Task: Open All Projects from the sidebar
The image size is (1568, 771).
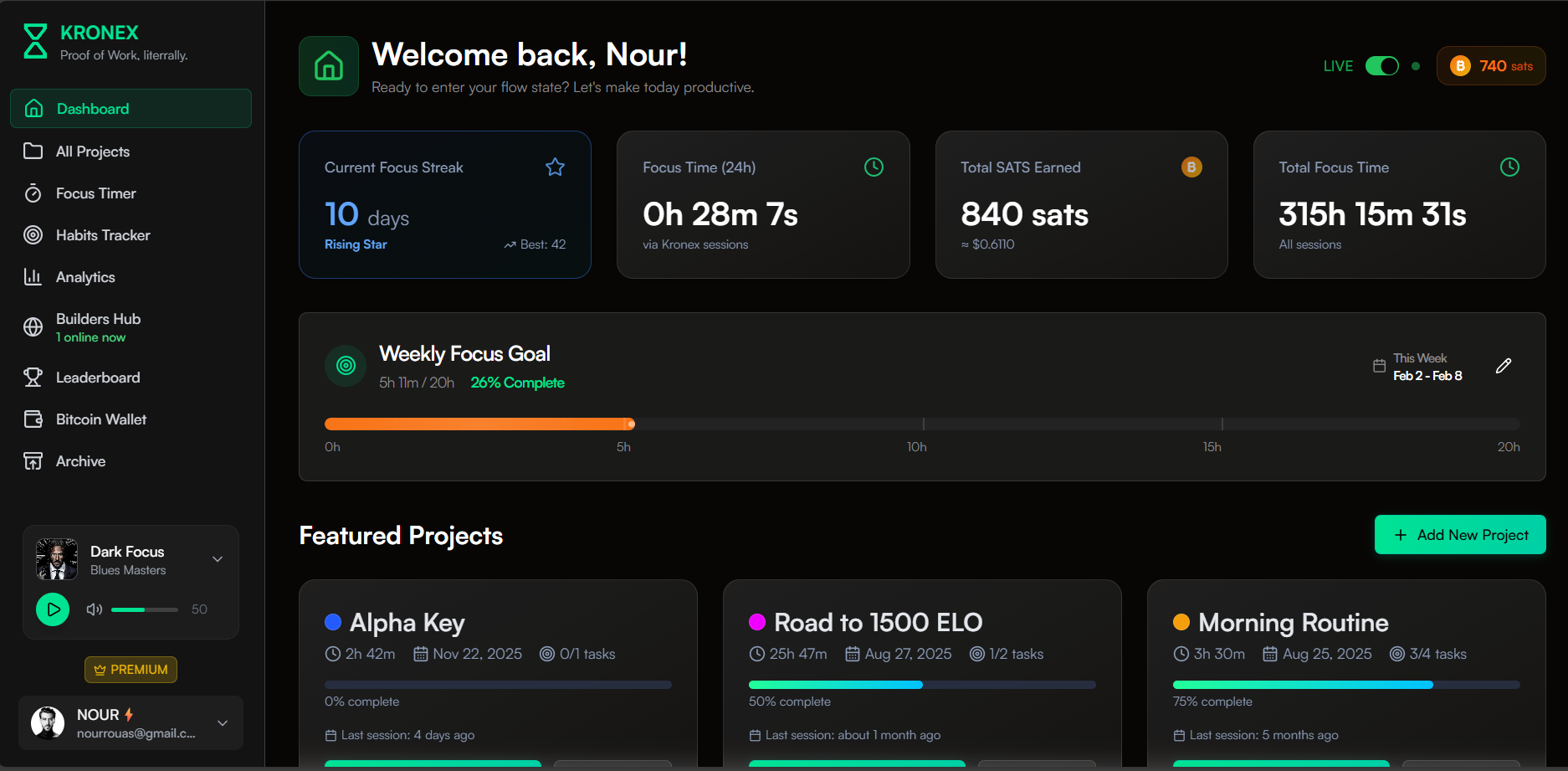Action: tap(92, 152)
